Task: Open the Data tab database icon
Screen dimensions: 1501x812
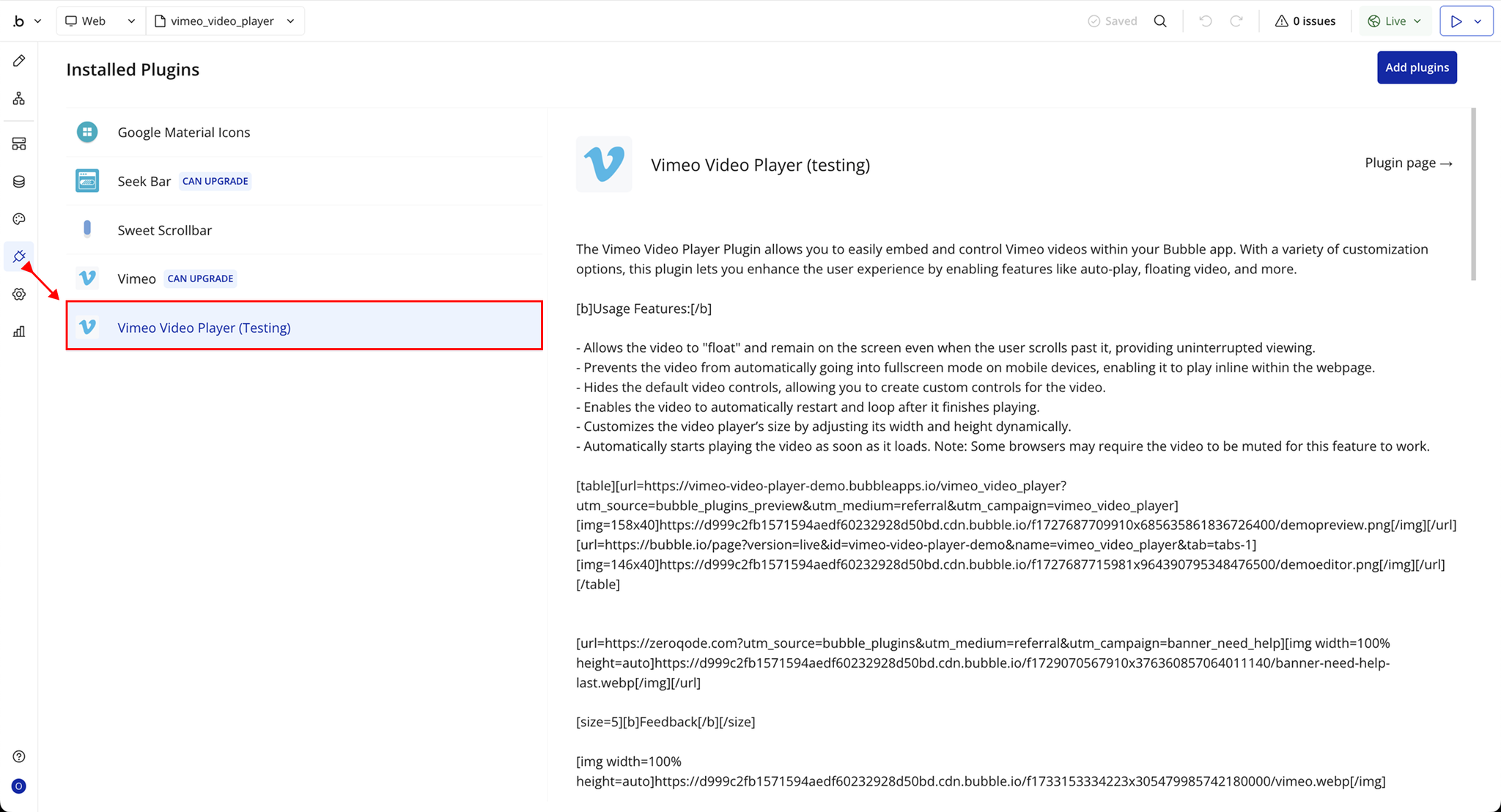Action: [19, 182]
